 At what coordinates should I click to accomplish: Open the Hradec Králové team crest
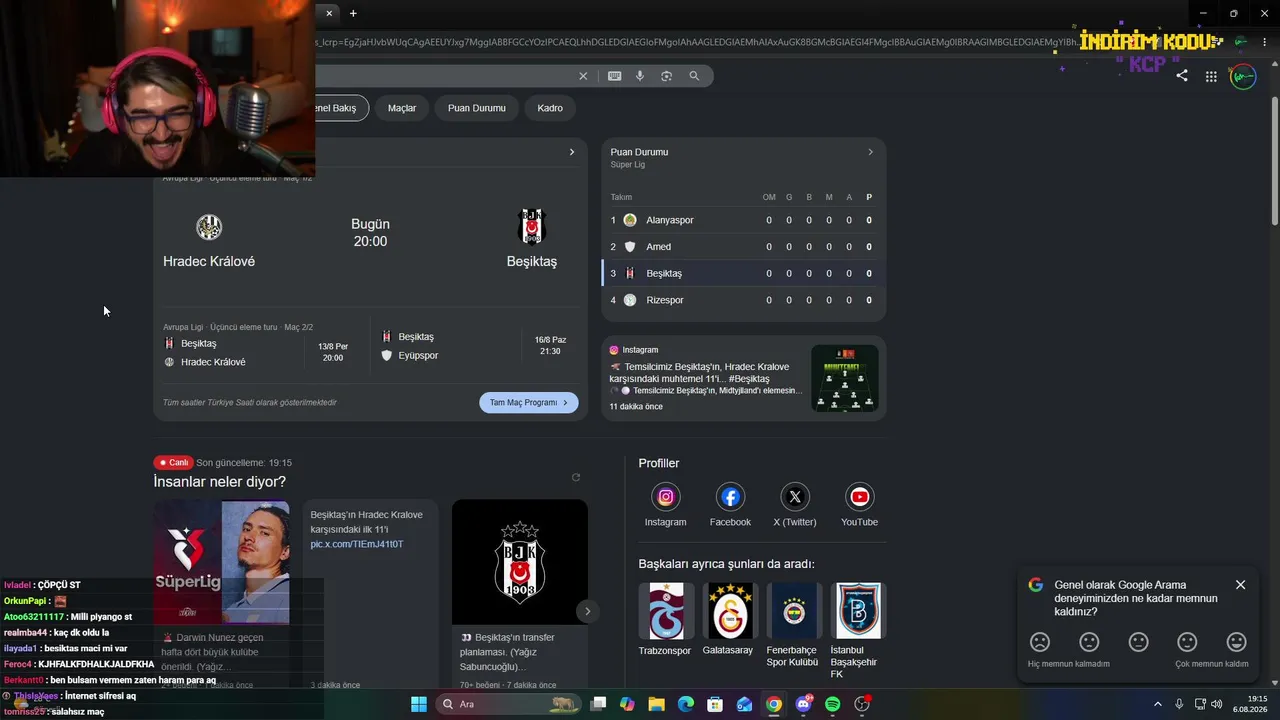click(x=209, y=227)
